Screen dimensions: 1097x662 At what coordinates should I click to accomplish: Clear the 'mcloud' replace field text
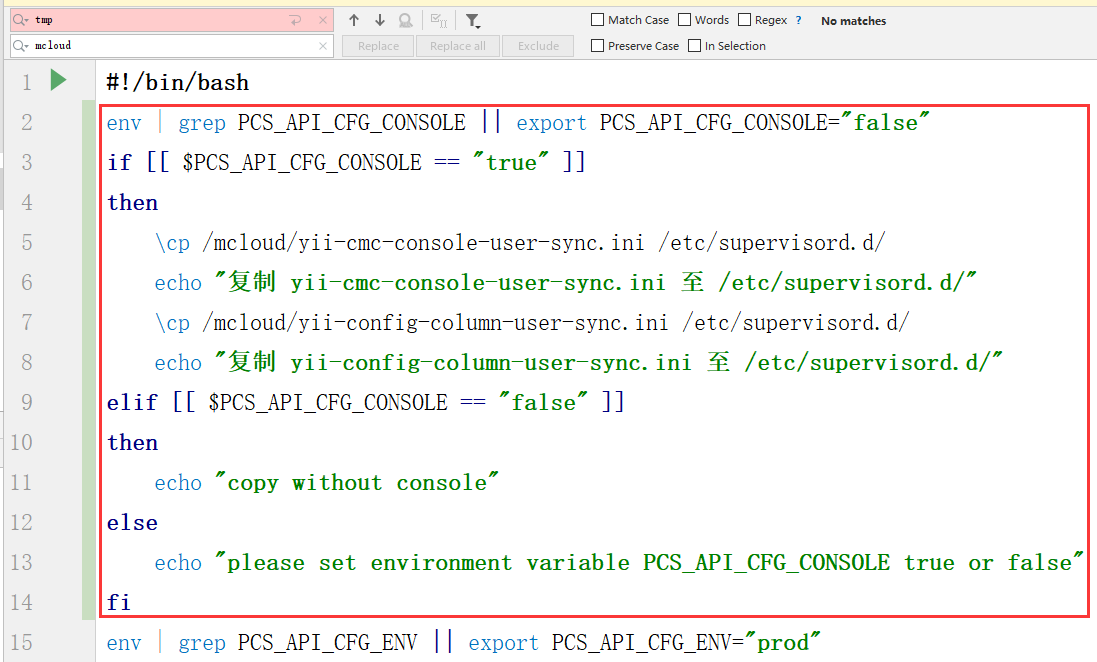tap(323, 46)
